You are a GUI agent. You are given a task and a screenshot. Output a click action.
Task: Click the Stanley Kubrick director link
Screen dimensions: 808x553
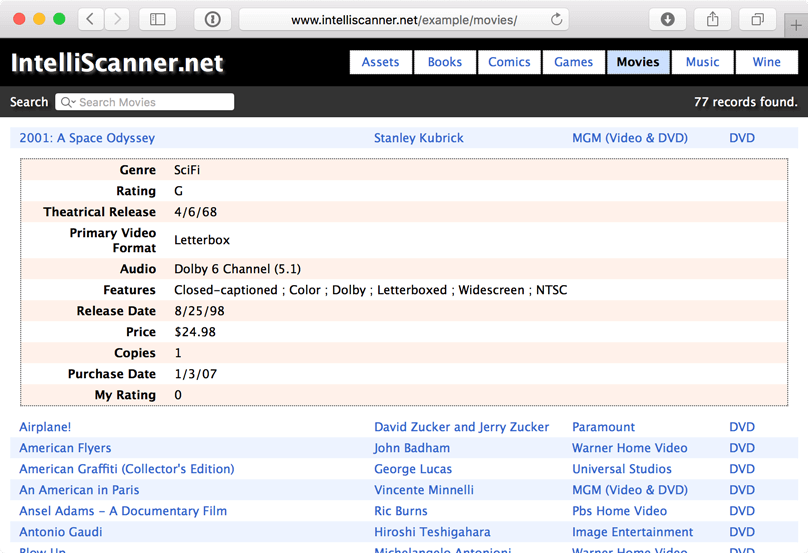coord(418,138)
